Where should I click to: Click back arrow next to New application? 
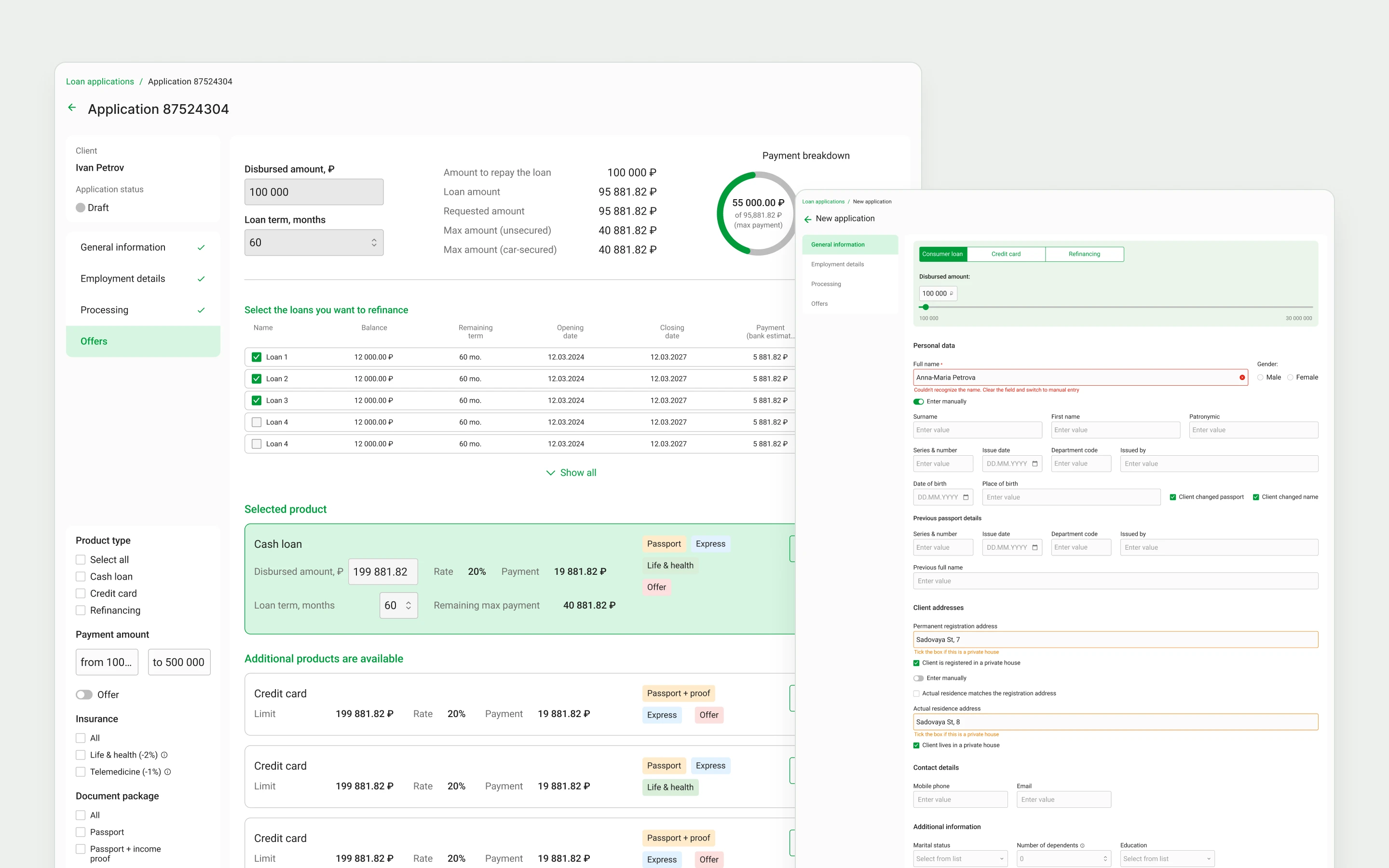807,219
